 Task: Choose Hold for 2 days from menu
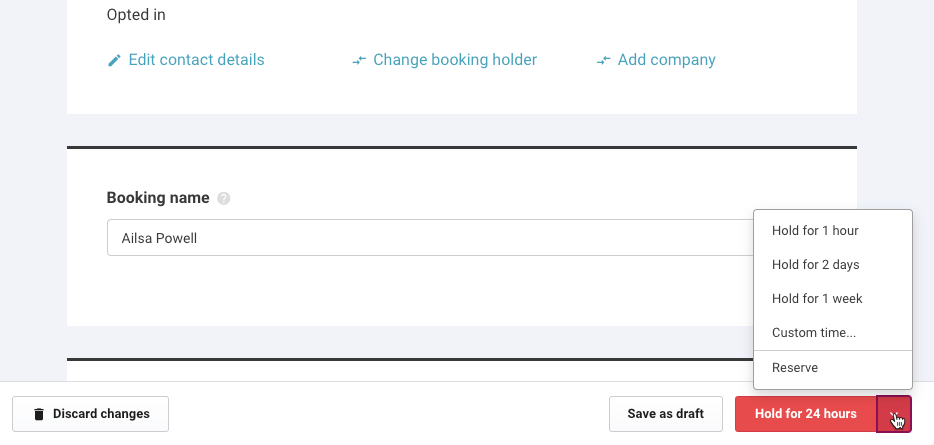click(815, 265)
